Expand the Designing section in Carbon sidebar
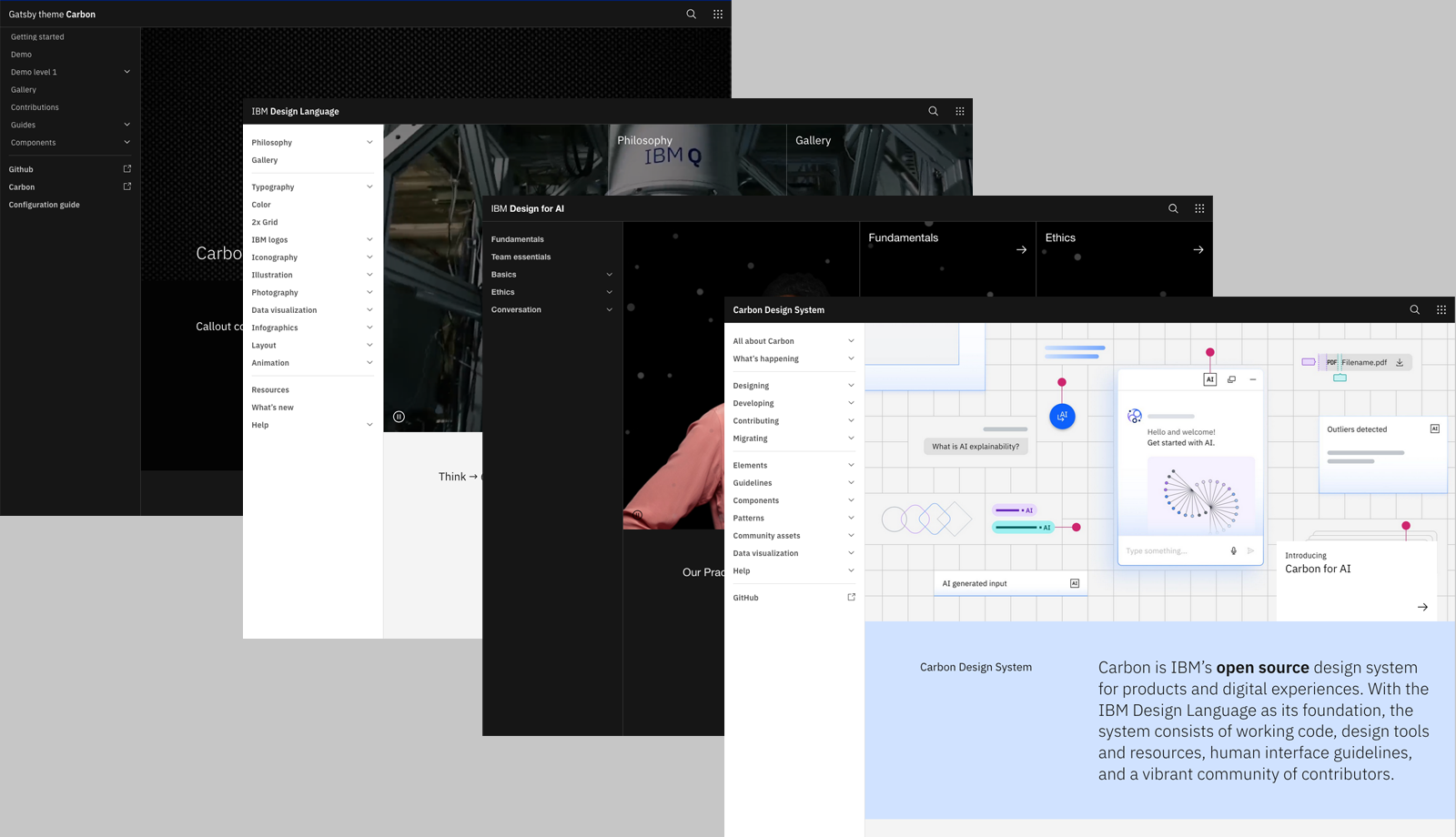This screenshot has height=837, width=1456. (851, 386)
